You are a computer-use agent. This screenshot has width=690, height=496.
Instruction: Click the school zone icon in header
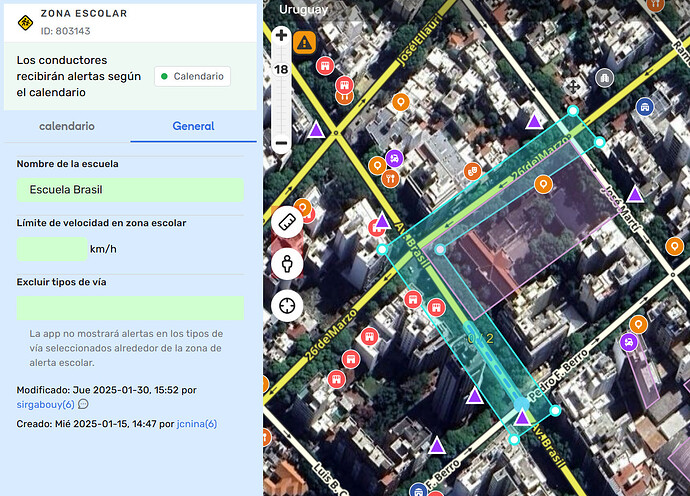pyautogui.click(x=25, y=20)
